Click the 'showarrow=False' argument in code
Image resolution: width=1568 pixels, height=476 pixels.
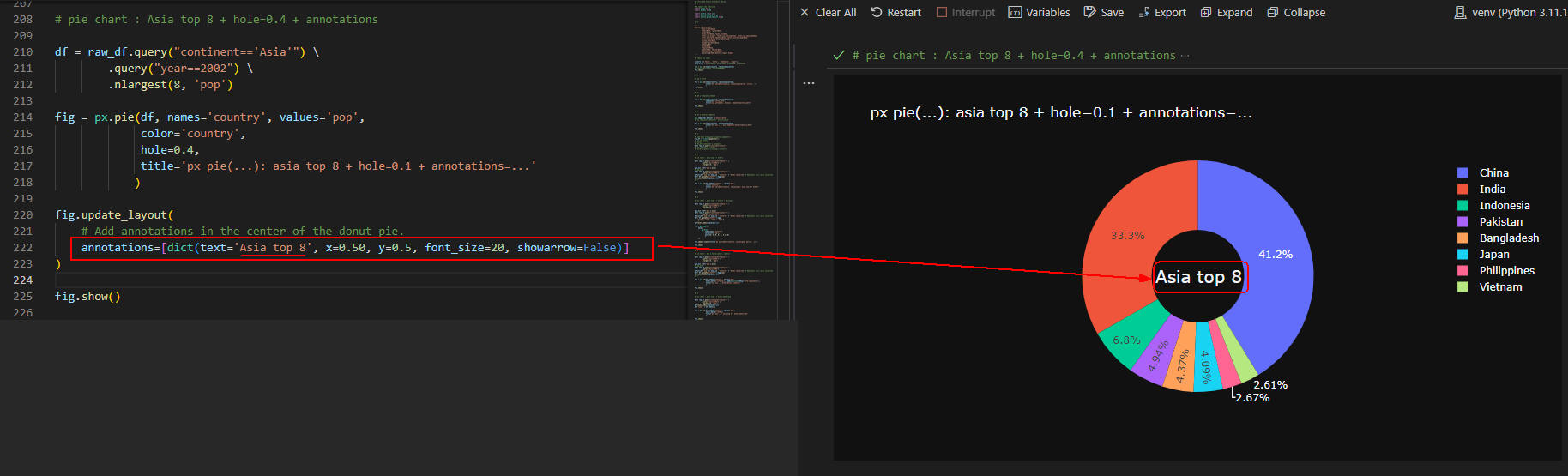point(566,248)
